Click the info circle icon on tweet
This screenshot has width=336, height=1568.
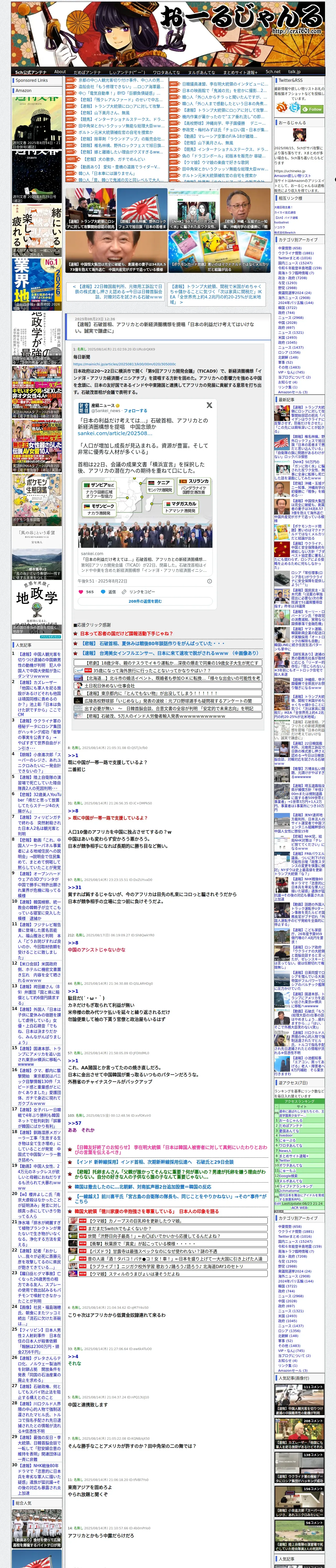click(x=210, y=581)
